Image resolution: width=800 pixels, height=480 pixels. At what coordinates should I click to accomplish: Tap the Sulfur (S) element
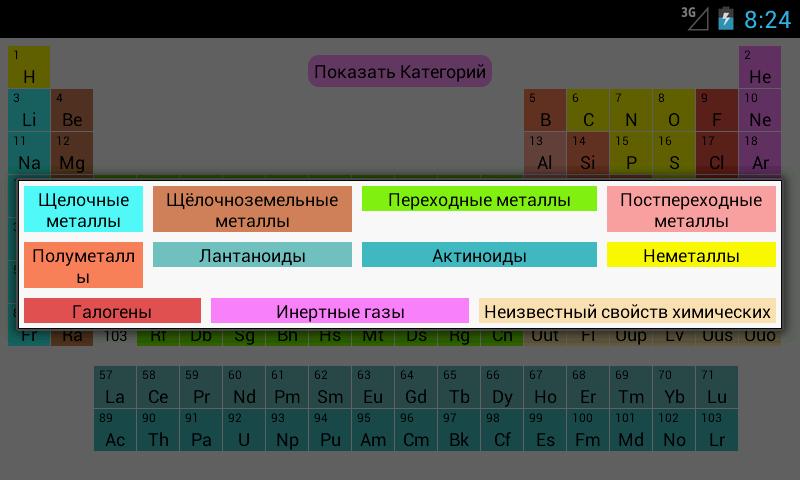674,153
